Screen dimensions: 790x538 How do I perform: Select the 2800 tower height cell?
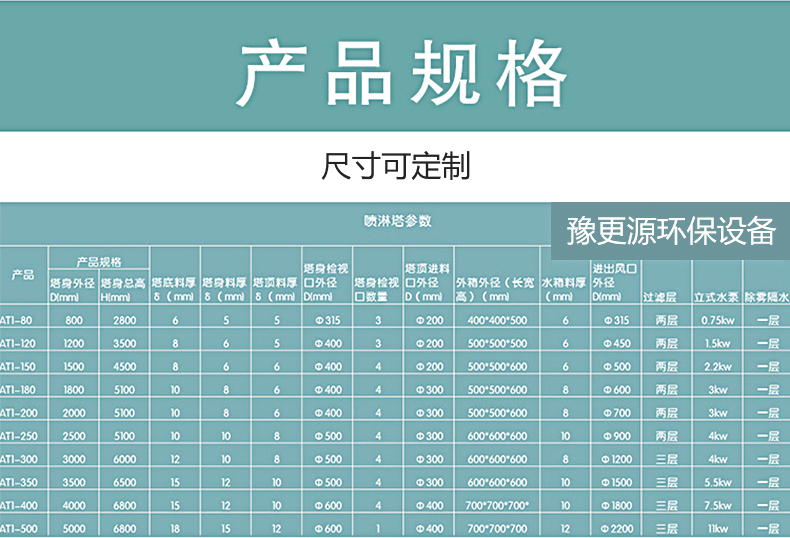point(124,320)
